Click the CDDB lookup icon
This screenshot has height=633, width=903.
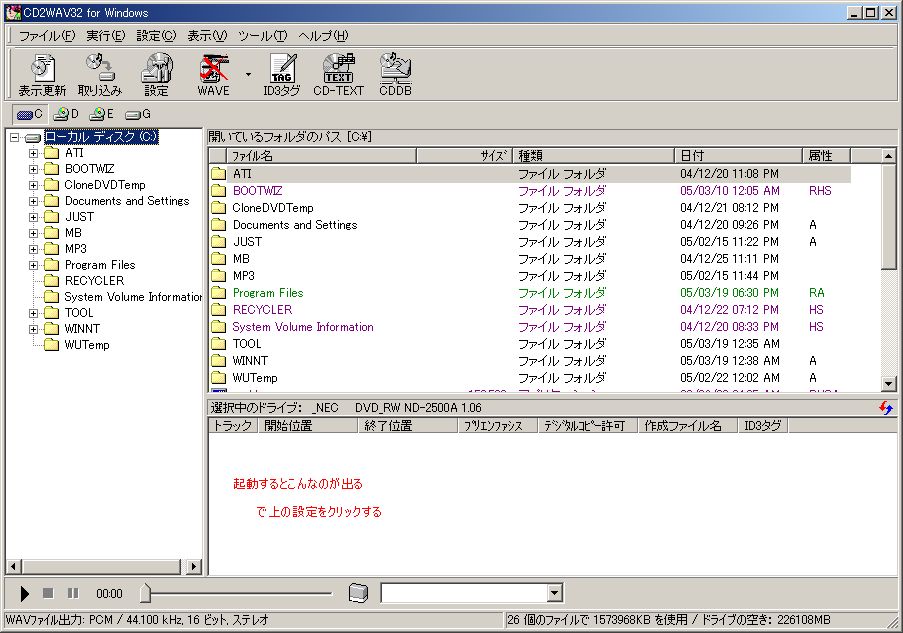(395, 75)
